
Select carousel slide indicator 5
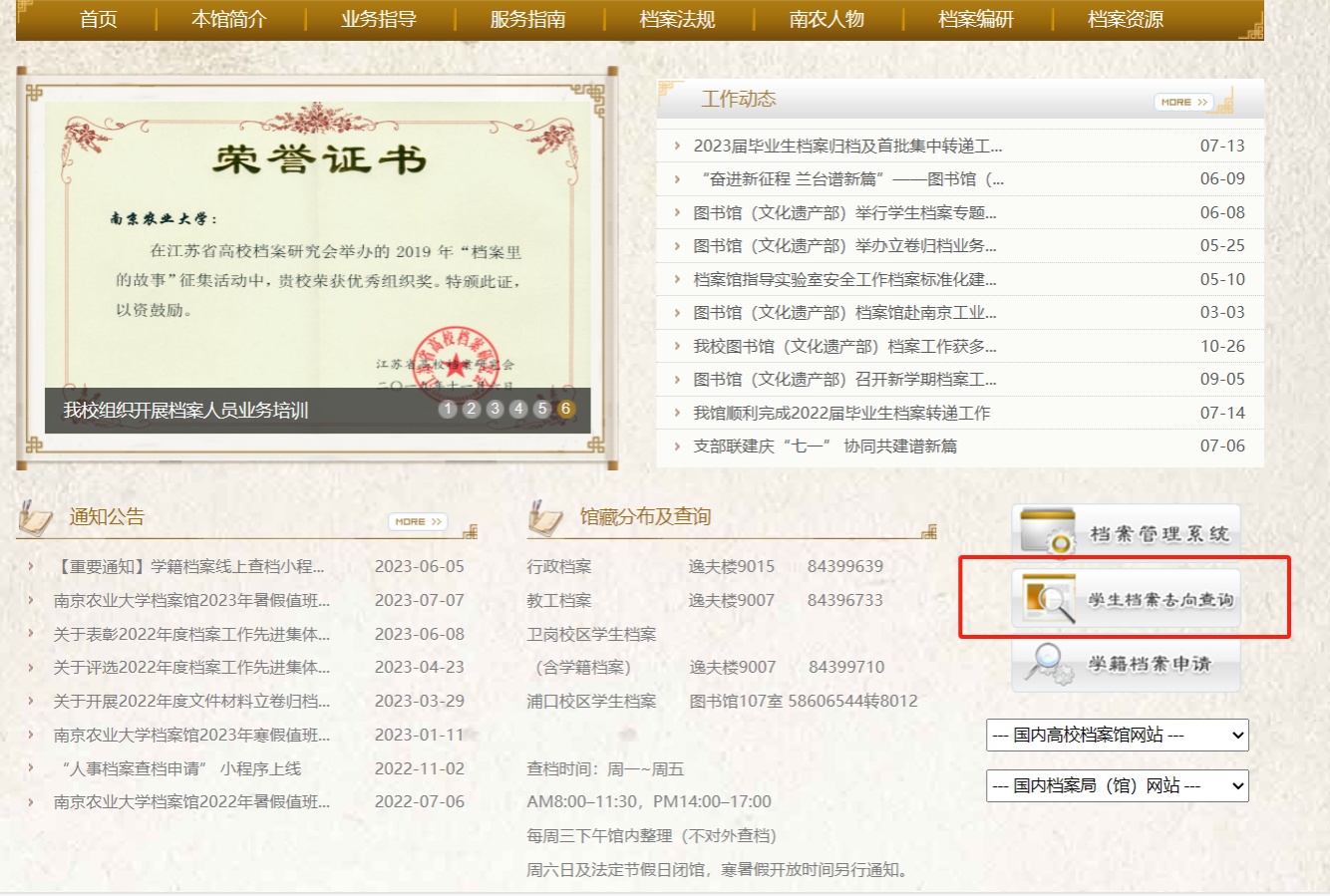542,409
